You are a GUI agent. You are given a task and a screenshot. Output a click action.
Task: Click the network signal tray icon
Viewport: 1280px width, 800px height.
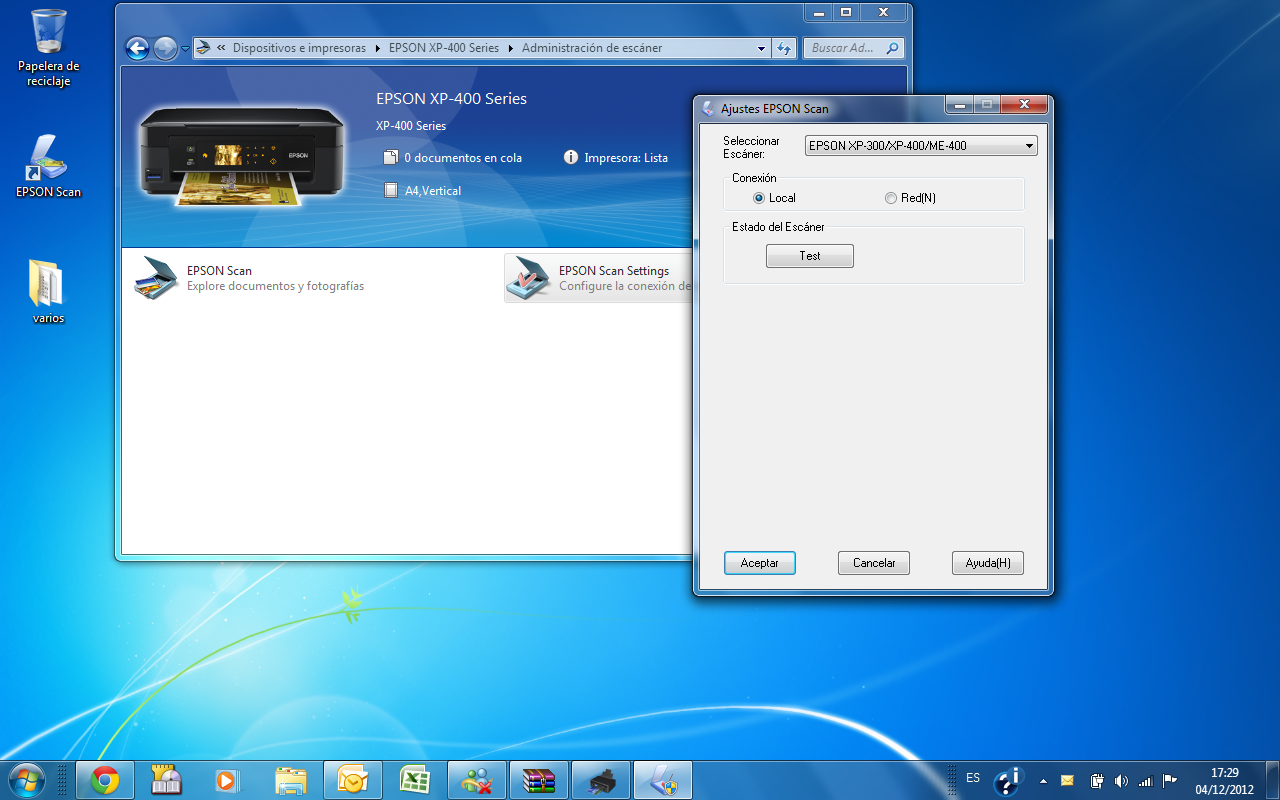pos(1145,781)
